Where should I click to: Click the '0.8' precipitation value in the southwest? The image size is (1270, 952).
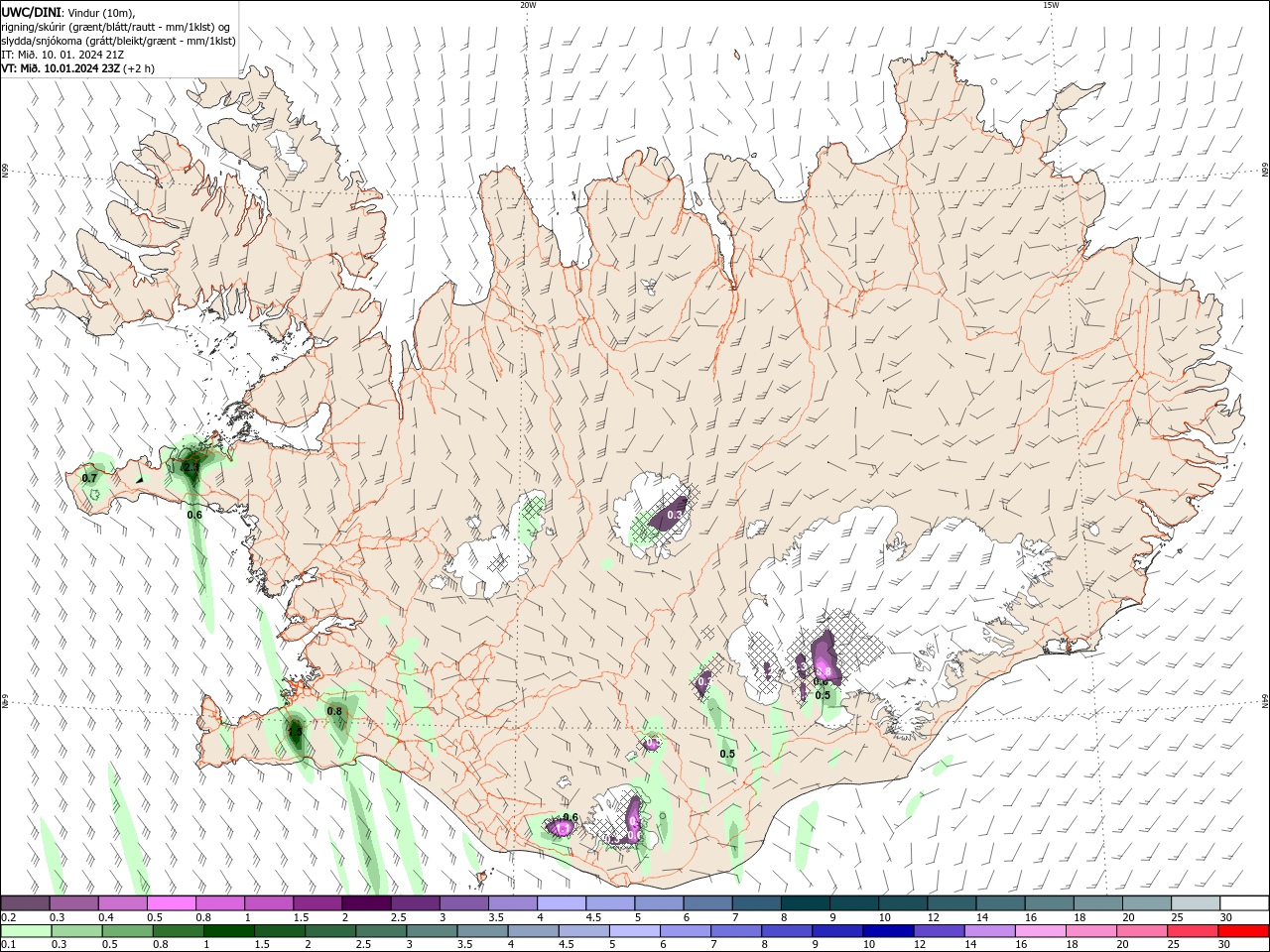coord(334,711)
